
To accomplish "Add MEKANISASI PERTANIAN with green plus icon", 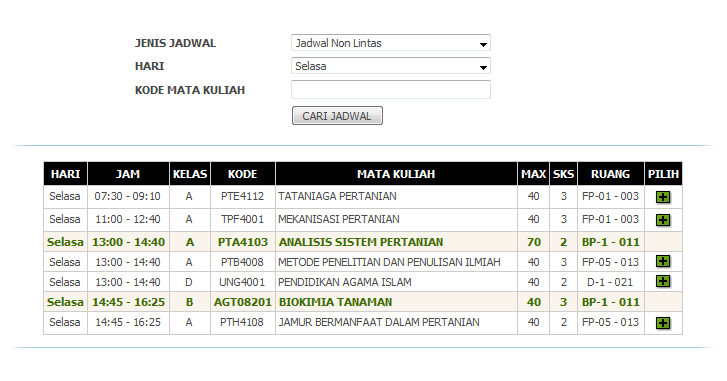I will point(663,220).
